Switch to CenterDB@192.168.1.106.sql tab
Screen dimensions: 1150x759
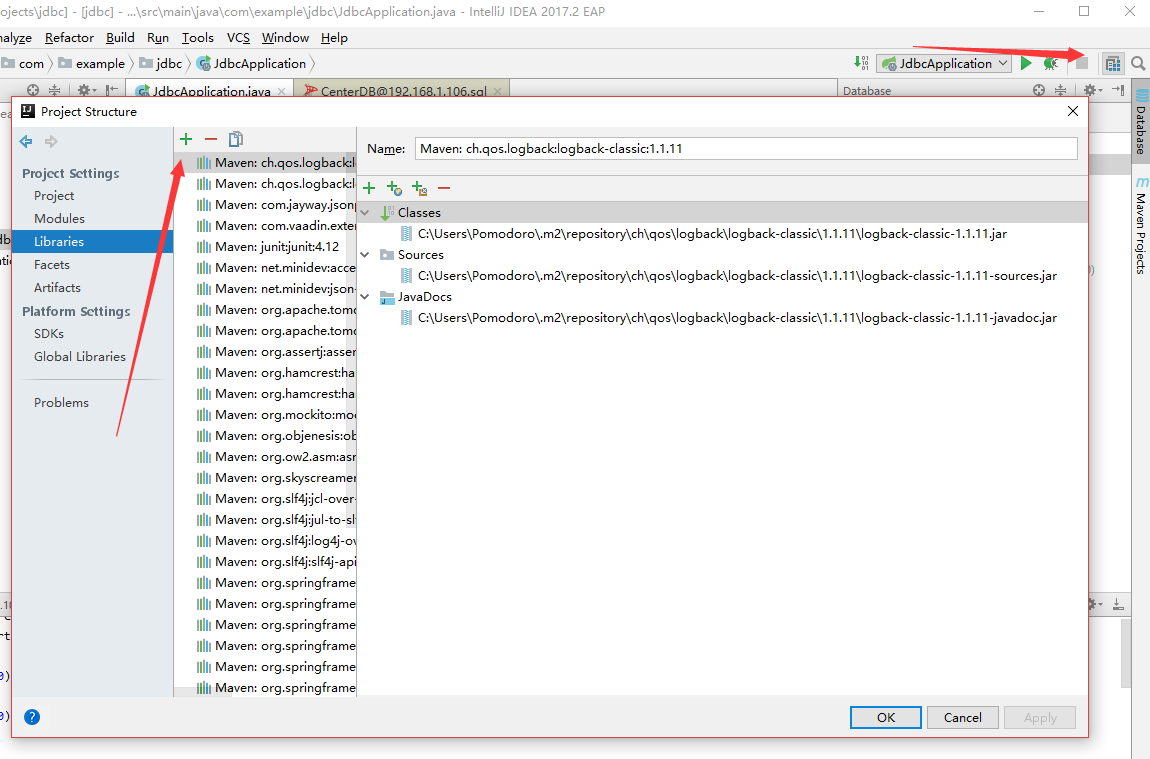(403, 91)
